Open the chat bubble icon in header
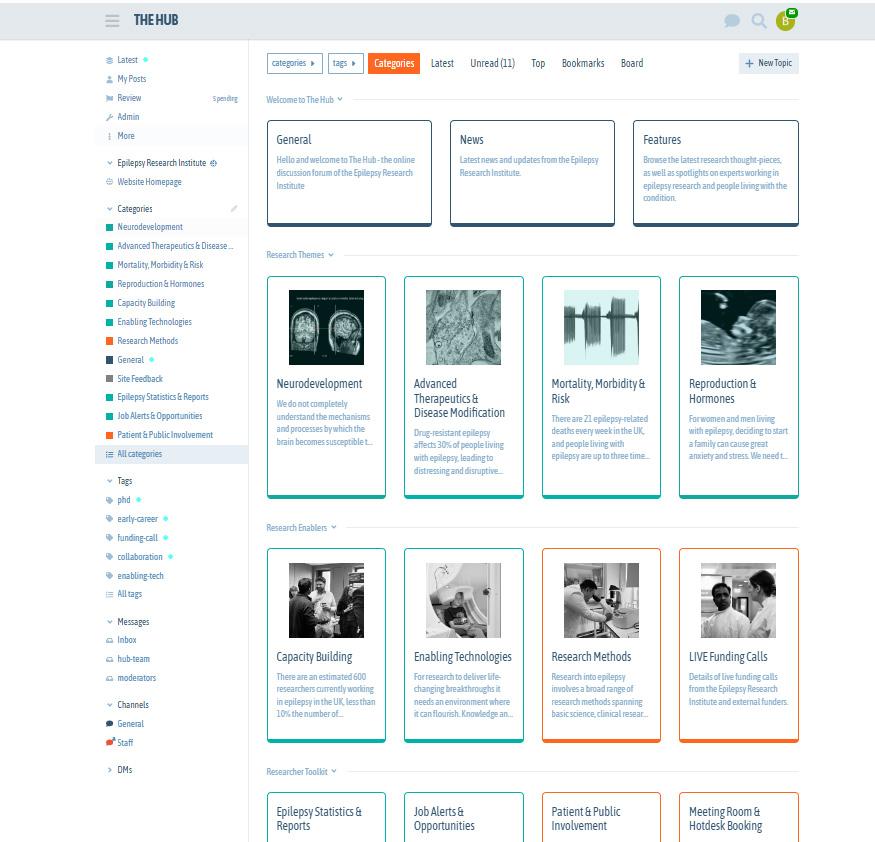This screenshot has width=875, height=842. tap(732, 21)
